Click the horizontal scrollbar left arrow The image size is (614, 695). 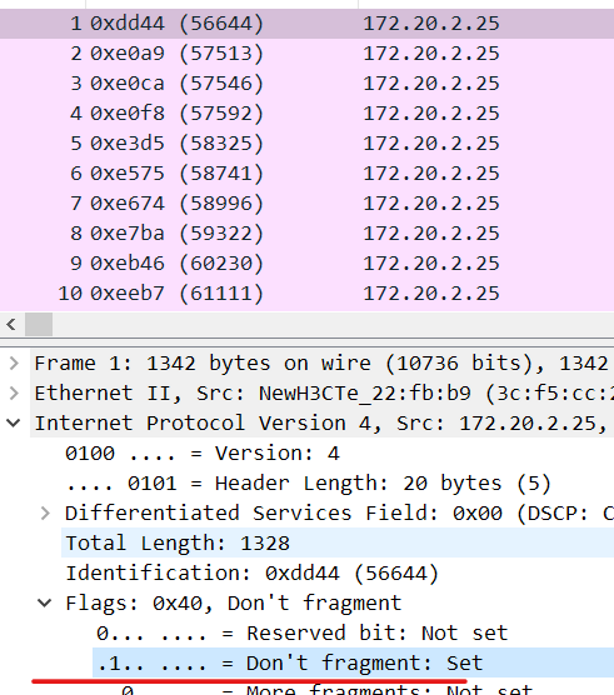point(11,325)
